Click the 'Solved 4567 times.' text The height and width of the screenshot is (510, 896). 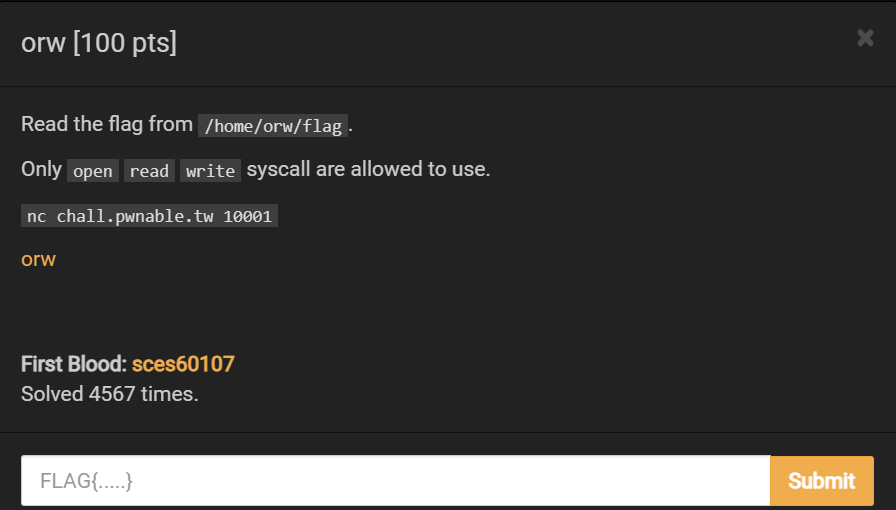coord(110,394)
